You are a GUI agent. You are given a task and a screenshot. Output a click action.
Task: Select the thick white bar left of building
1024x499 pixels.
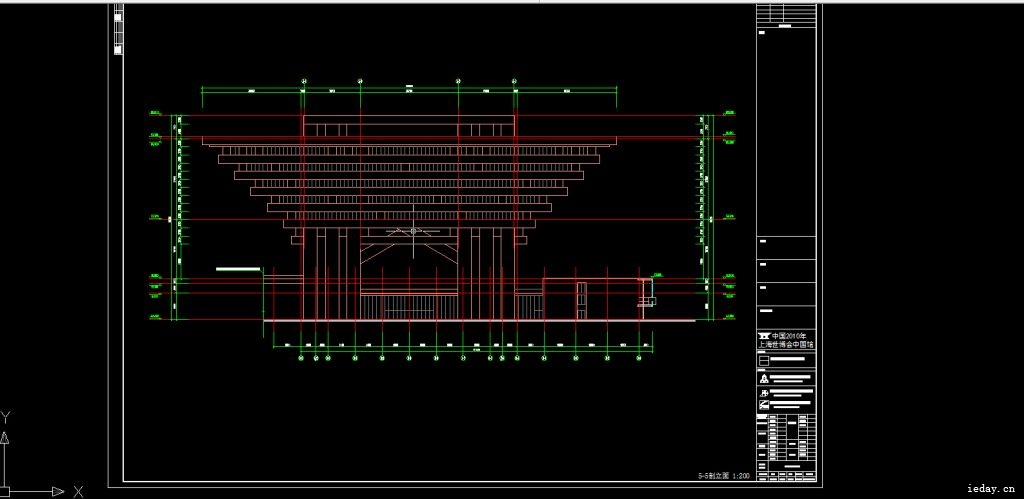coord(238,269)
